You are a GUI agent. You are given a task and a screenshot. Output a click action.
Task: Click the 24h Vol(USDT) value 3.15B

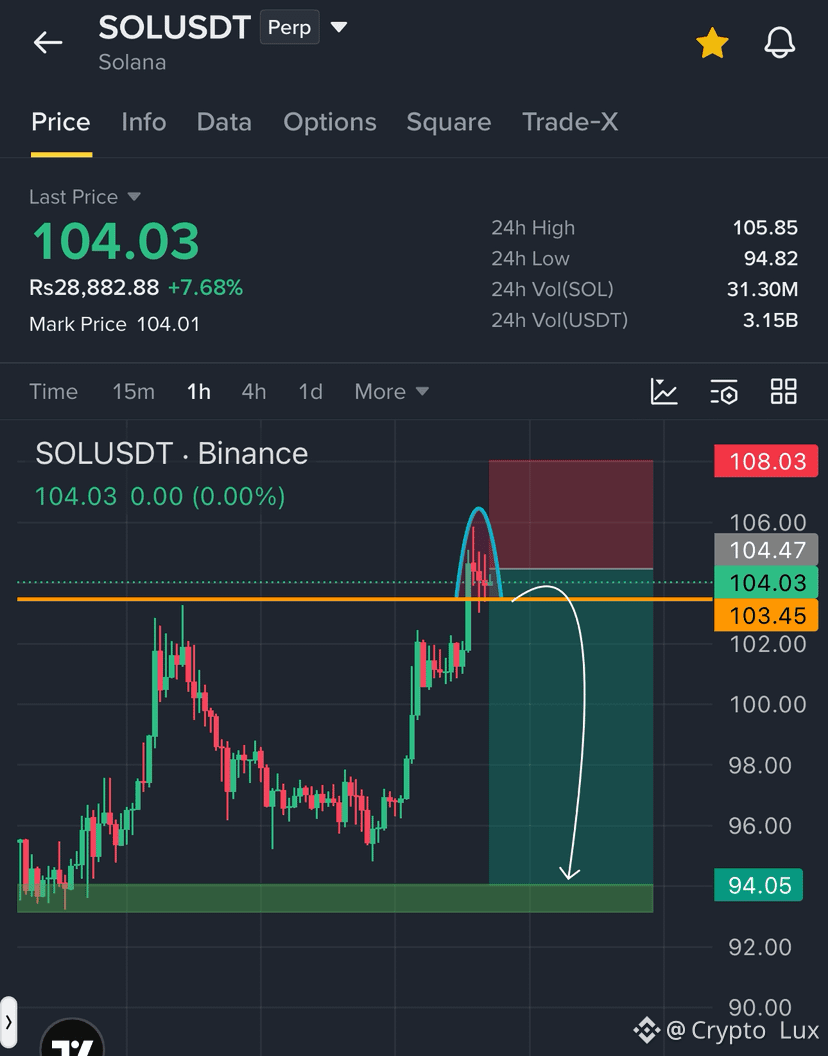pyautogui.click(x=771, y=320)
